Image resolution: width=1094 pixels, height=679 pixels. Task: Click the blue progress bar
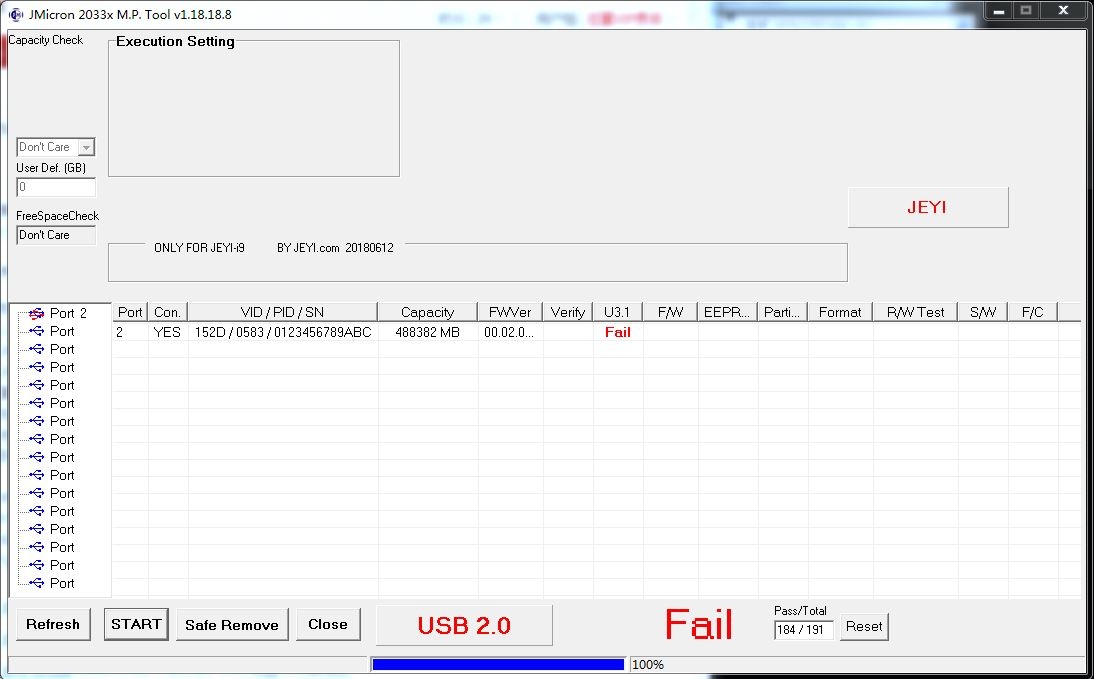coord(498,664)
